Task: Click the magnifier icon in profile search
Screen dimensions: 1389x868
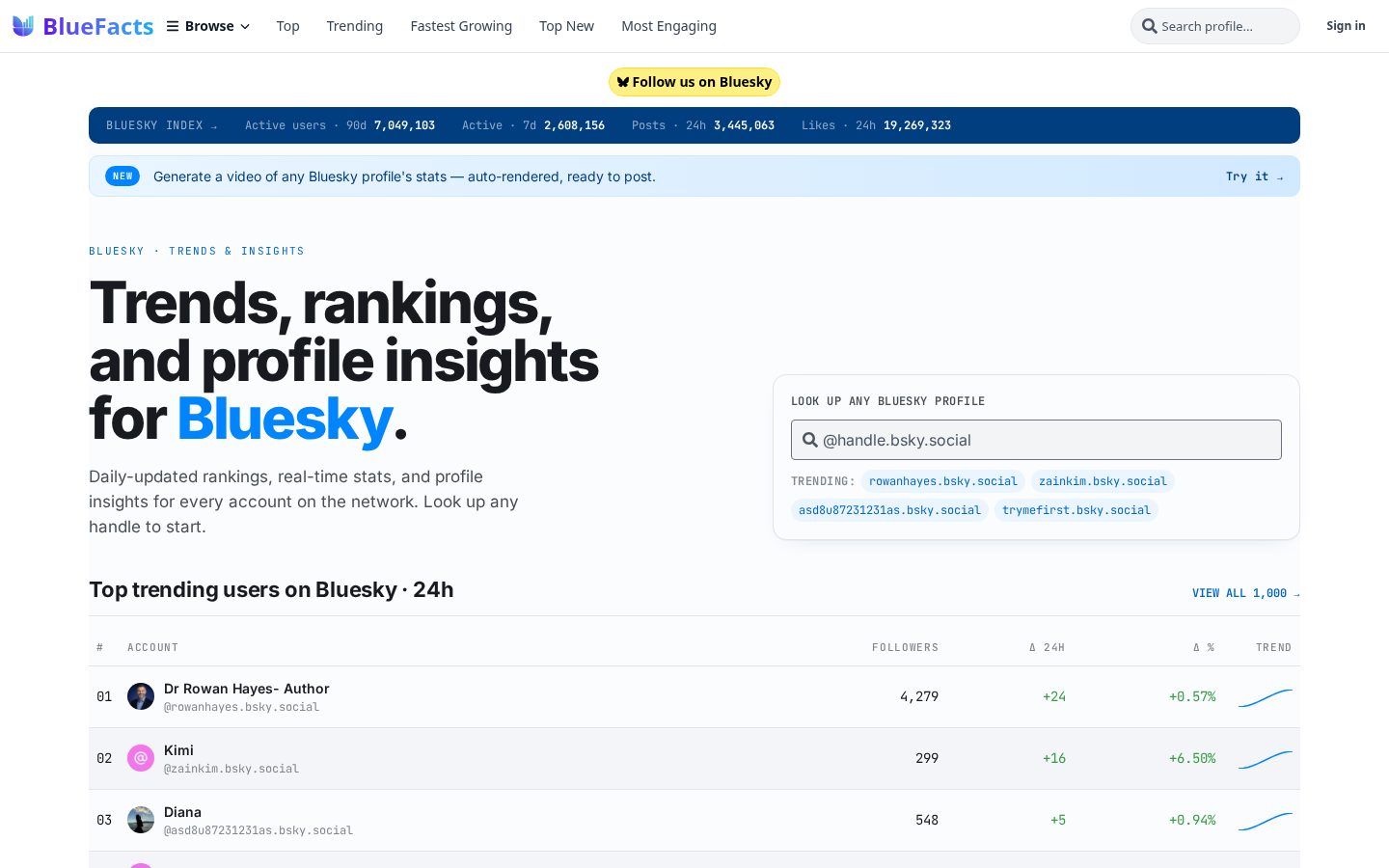Action: coord(1149,26)
